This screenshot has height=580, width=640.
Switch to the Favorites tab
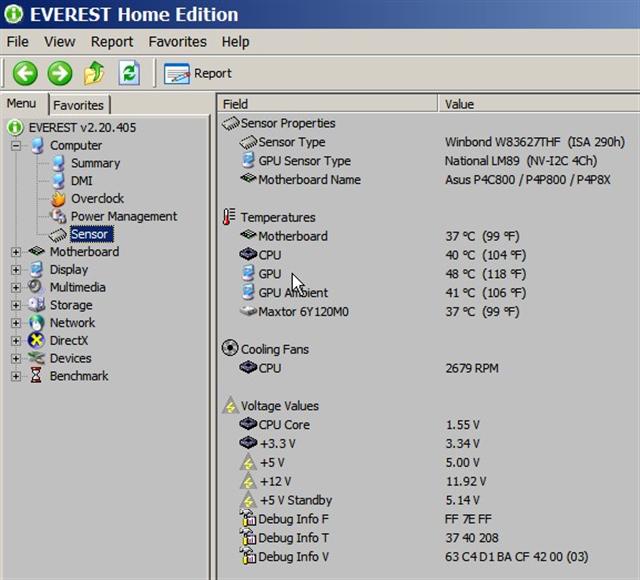[78, 105]
